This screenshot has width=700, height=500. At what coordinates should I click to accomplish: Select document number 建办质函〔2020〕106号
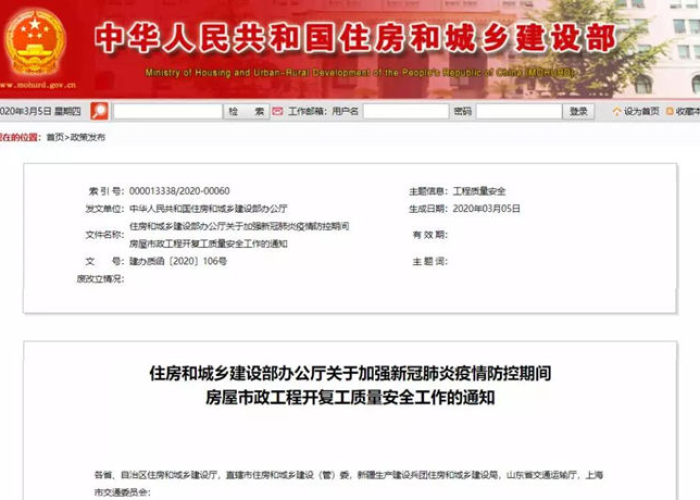point(178,261)
